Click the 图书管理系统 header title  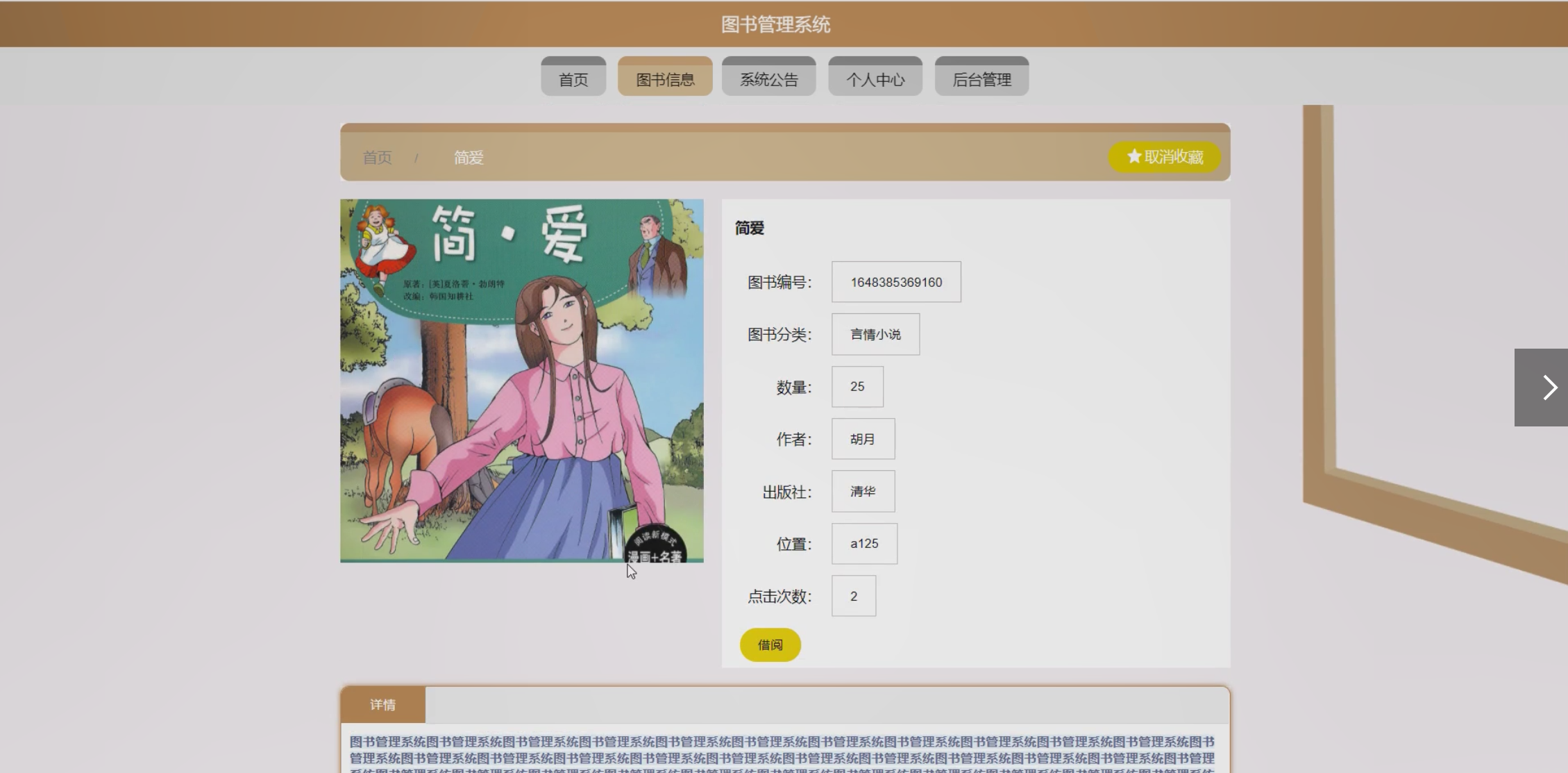click(776, 25)
